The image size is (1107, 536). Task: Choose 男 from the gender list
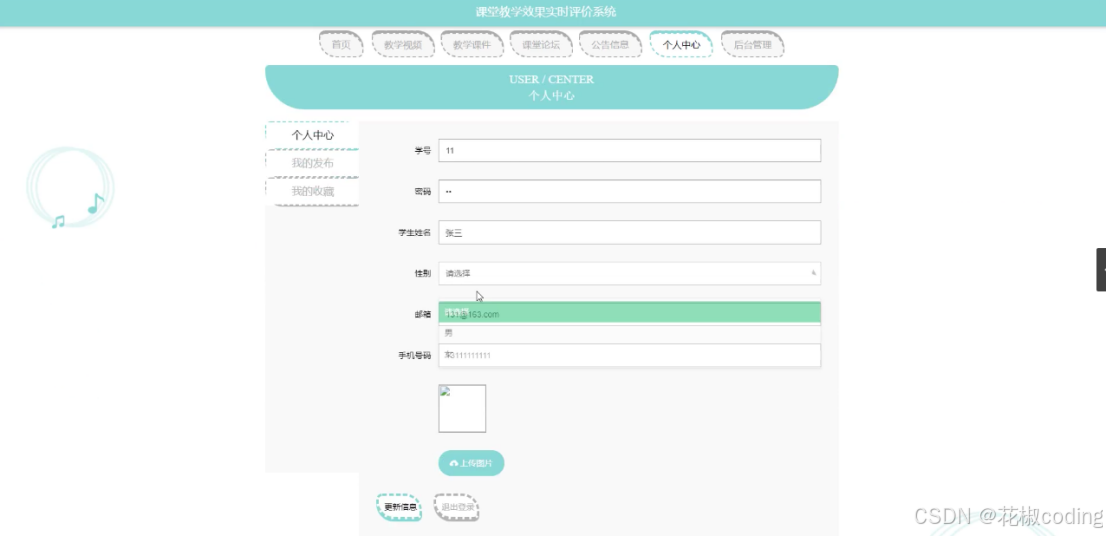pyautogui.click(x=629, y=333)
